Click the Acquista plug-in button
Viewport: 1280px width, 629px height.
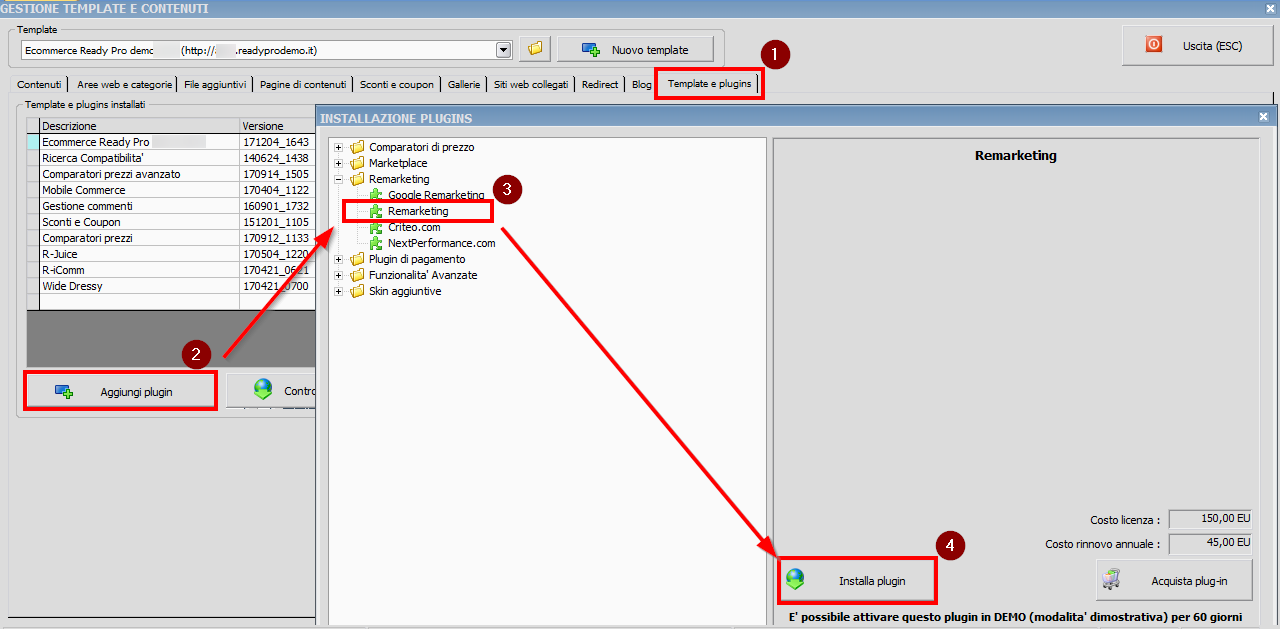[x=1174, y=580]
